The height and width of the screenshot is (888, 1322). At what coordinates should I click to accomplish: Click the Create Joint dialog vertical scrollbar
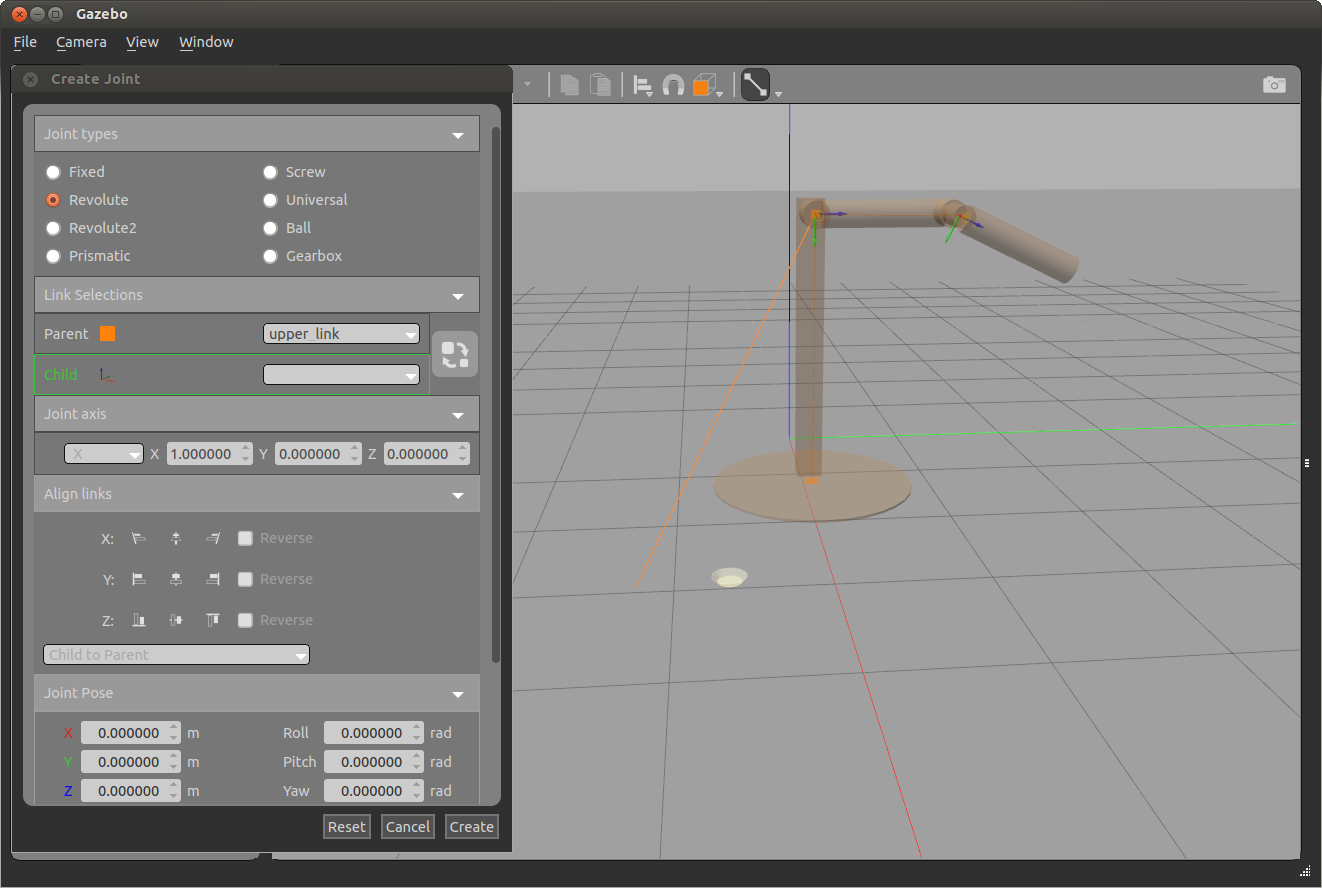coord(496,394)
